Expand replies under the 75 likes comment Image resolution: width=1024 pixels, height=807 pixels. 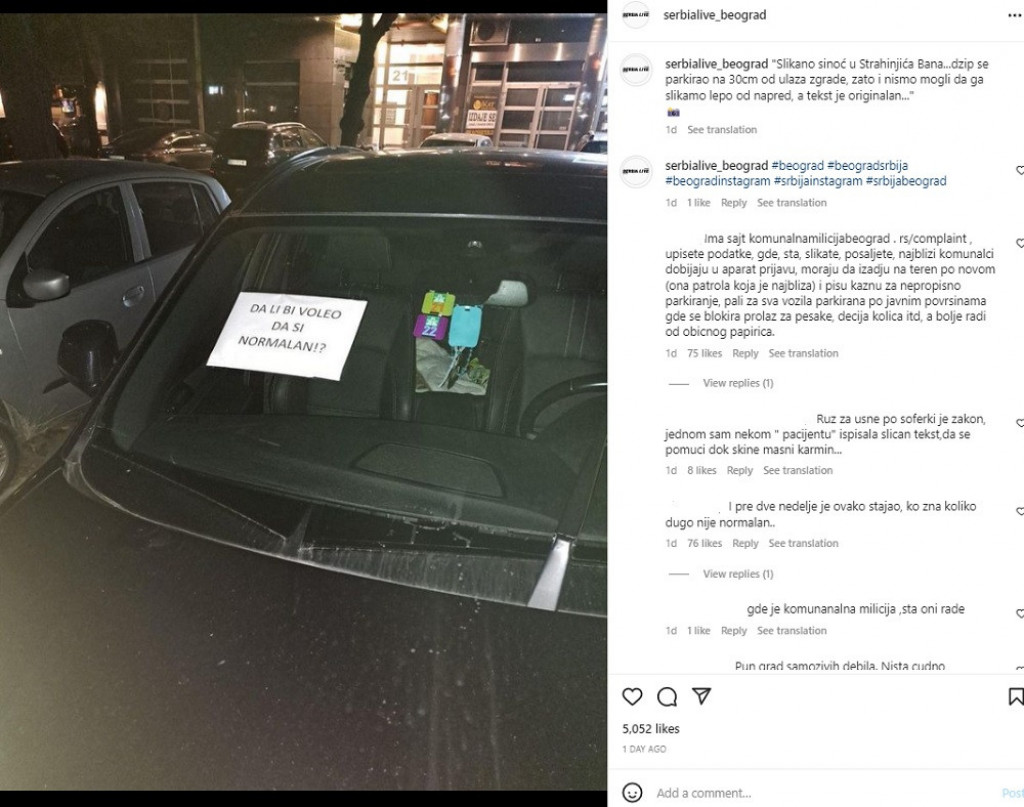coord(738,383)
